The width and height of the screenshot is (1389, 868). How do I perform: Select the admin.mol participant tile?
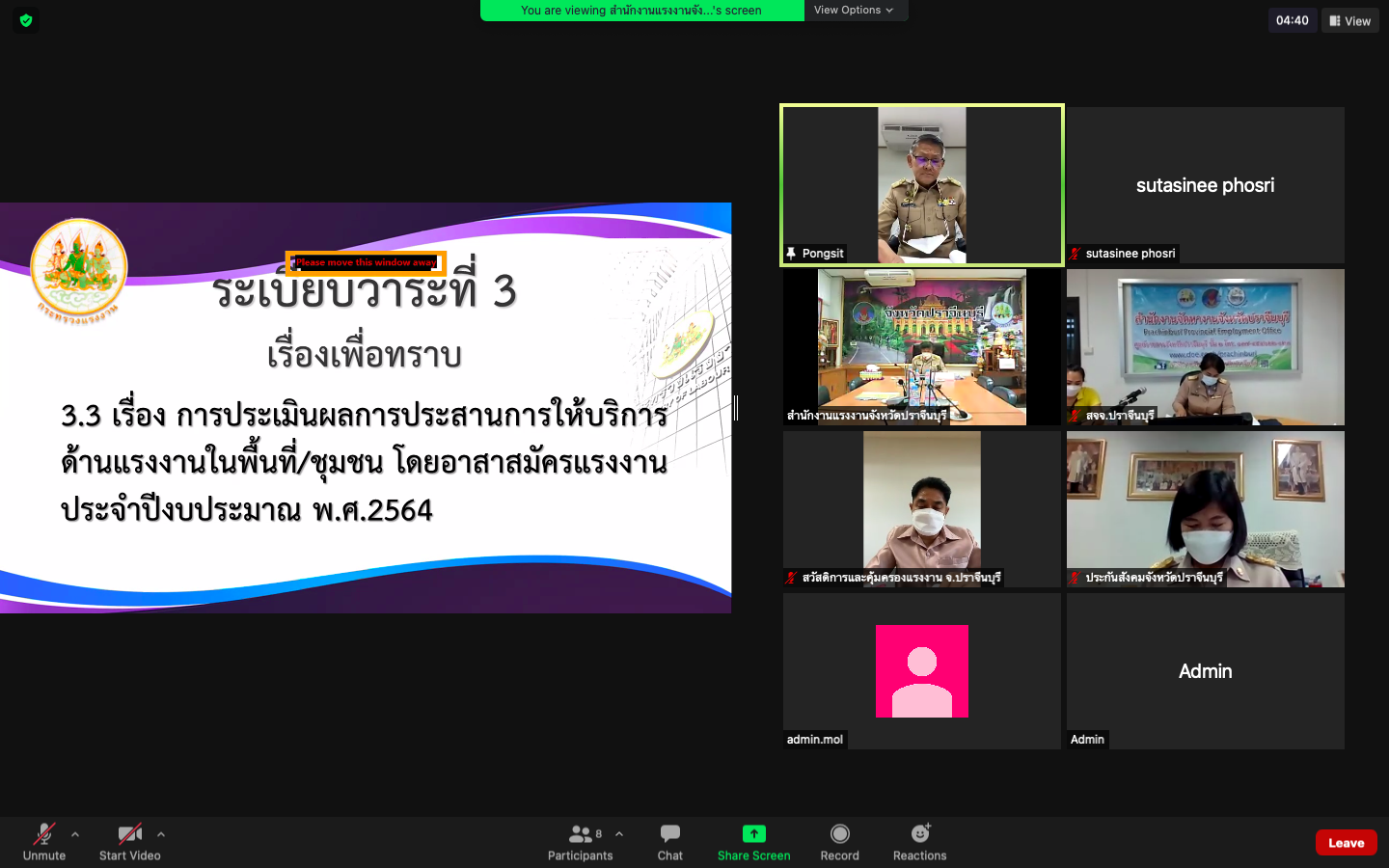click(x=921, y=670)
